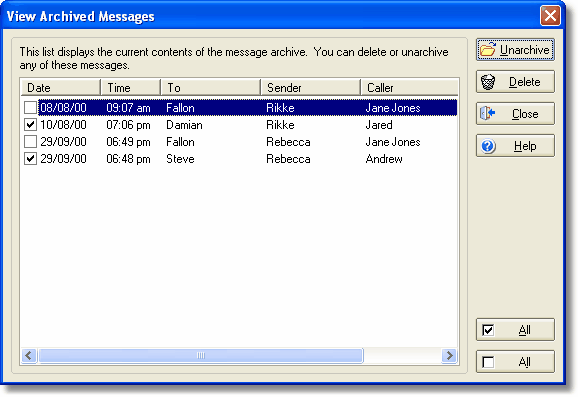Click the horizontal scrollbar left arrow
The height and width of the screenshot is (397, 578).
tap(29, 356)
